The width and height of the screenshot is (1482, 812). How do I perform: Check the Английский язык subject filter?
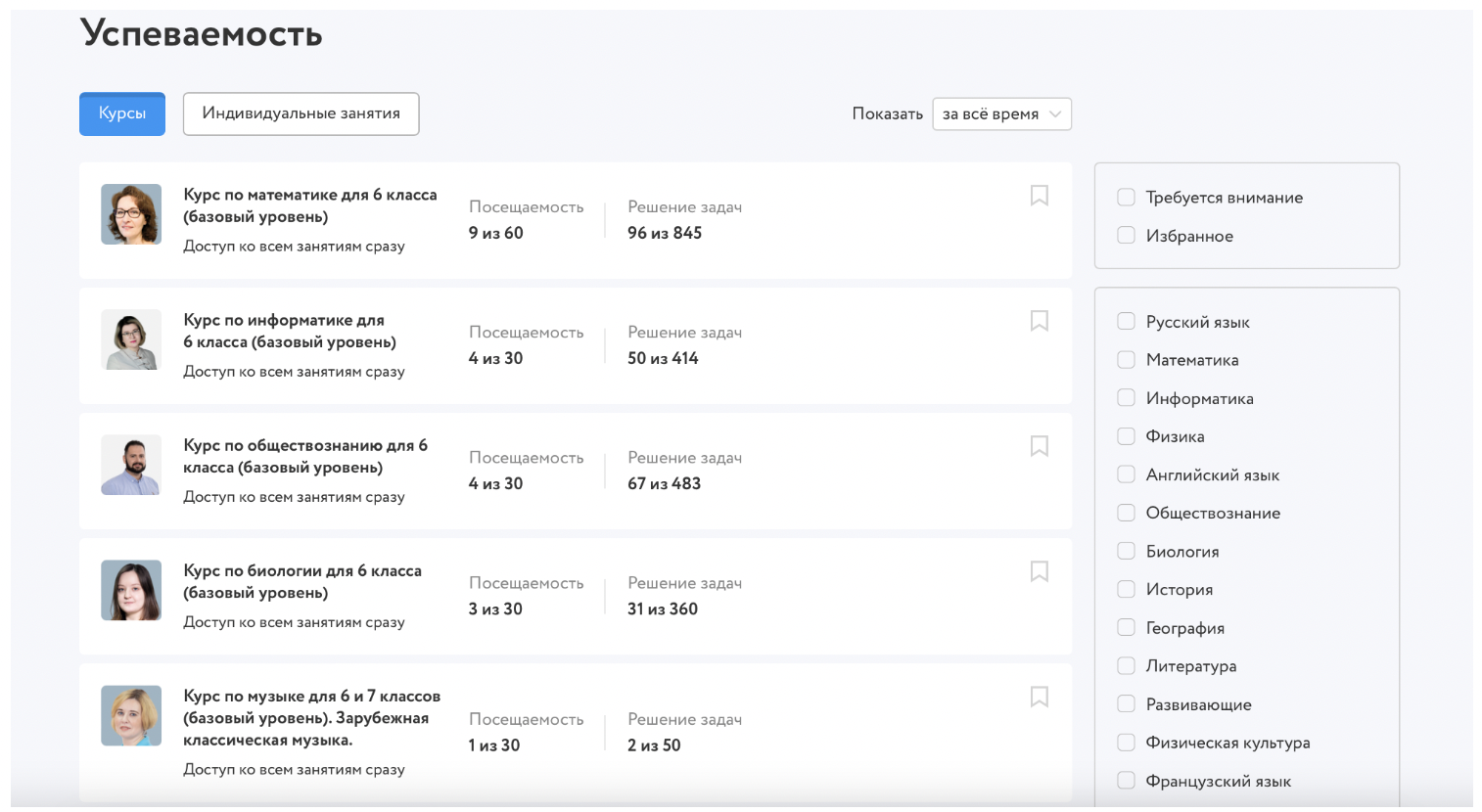1127,474
